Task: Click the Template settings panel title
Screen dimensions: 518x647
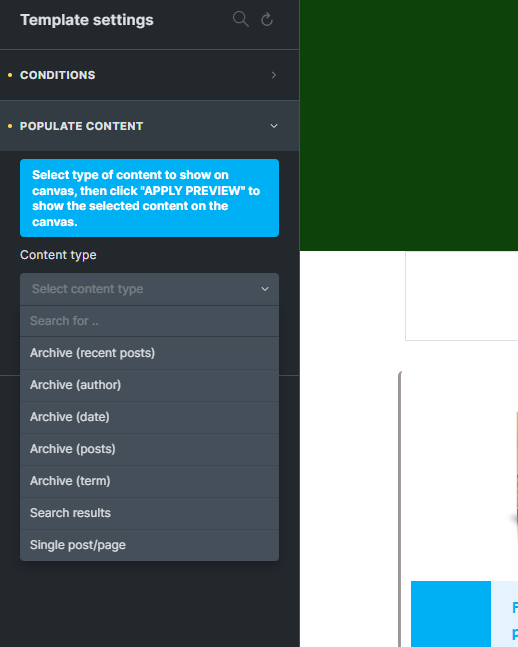Action: [x=87, y=20]
